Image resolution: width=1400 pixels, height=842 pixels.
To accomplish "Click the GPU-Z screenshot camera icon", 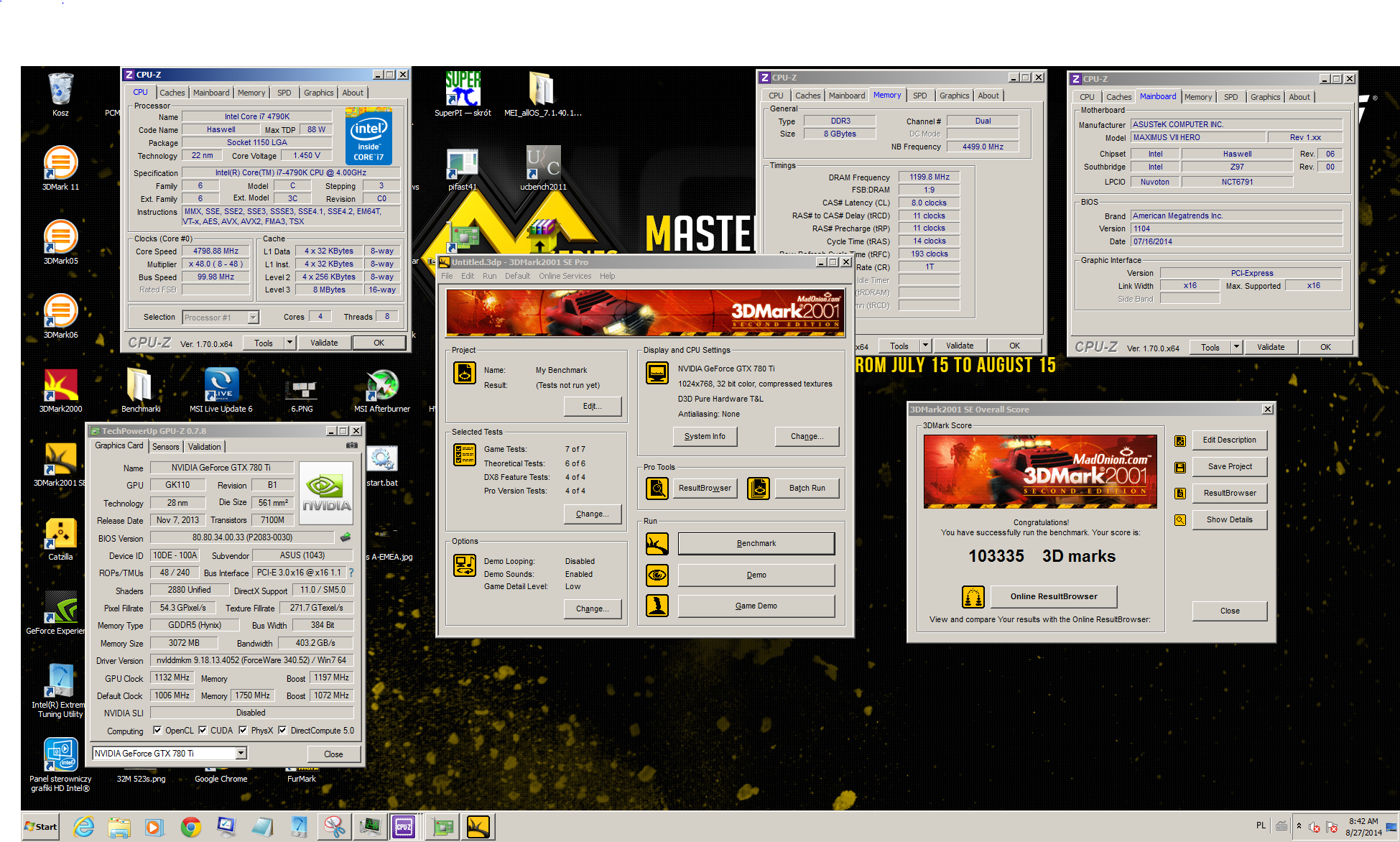I will (x=352, y=445).
